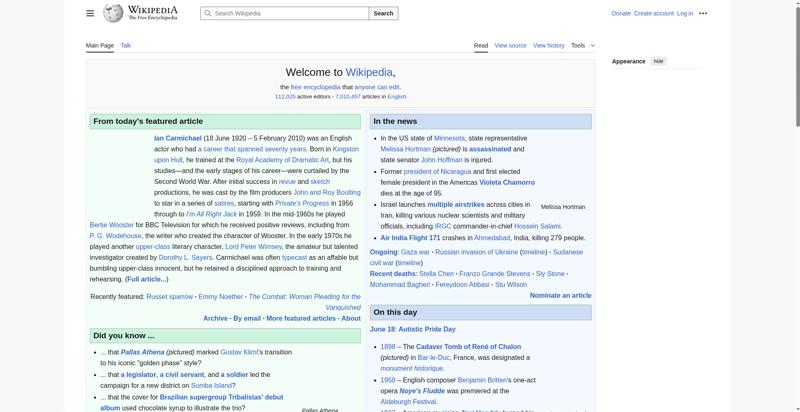This screenshot has height=412, width=800.
Task: Click the By email link
Action: tap(247, 318)
